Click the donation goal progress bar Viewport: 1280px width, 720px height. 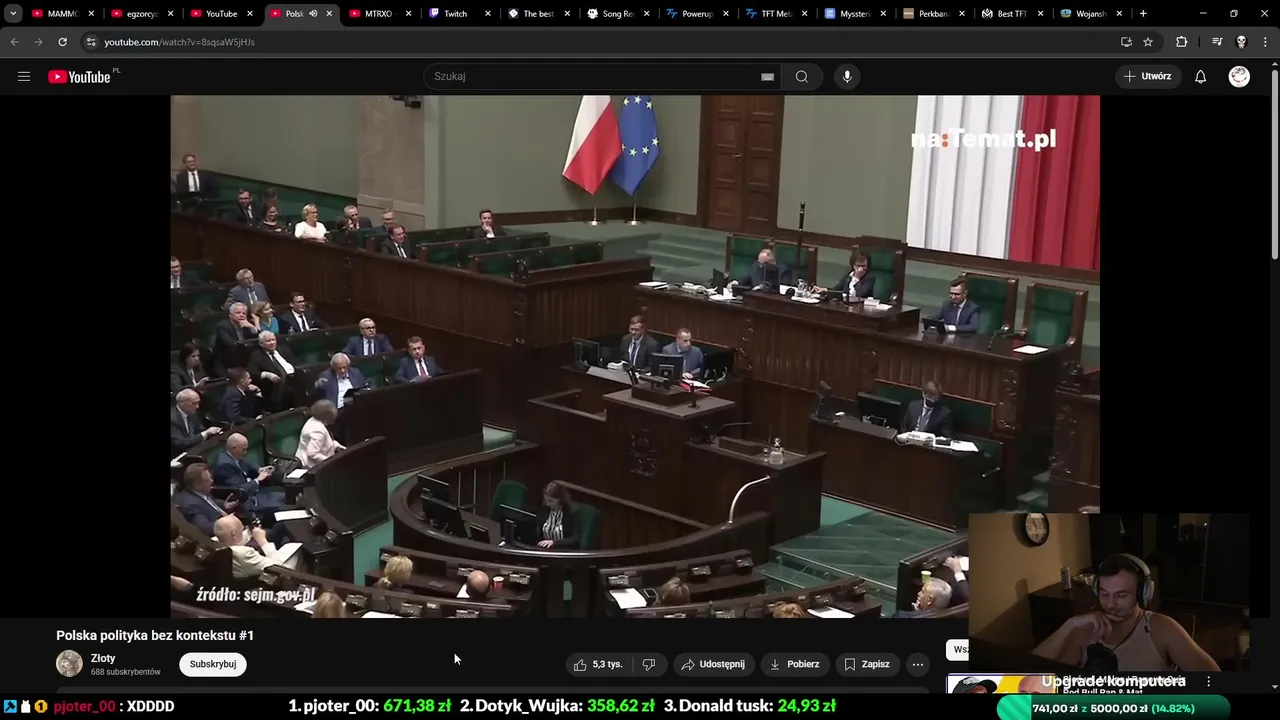(1113, 708)
